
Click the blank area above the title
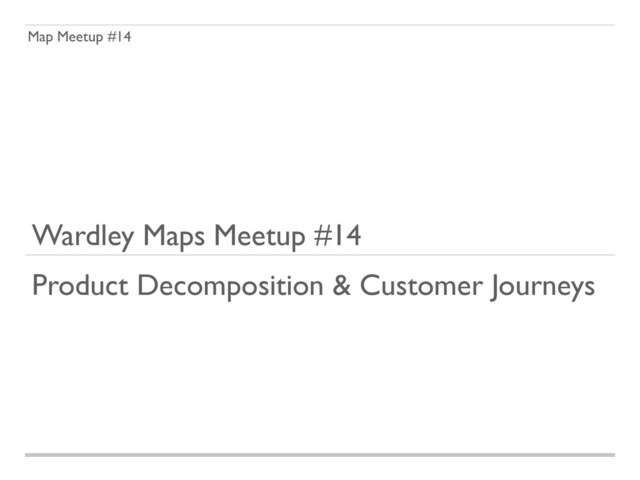(320, 131)
